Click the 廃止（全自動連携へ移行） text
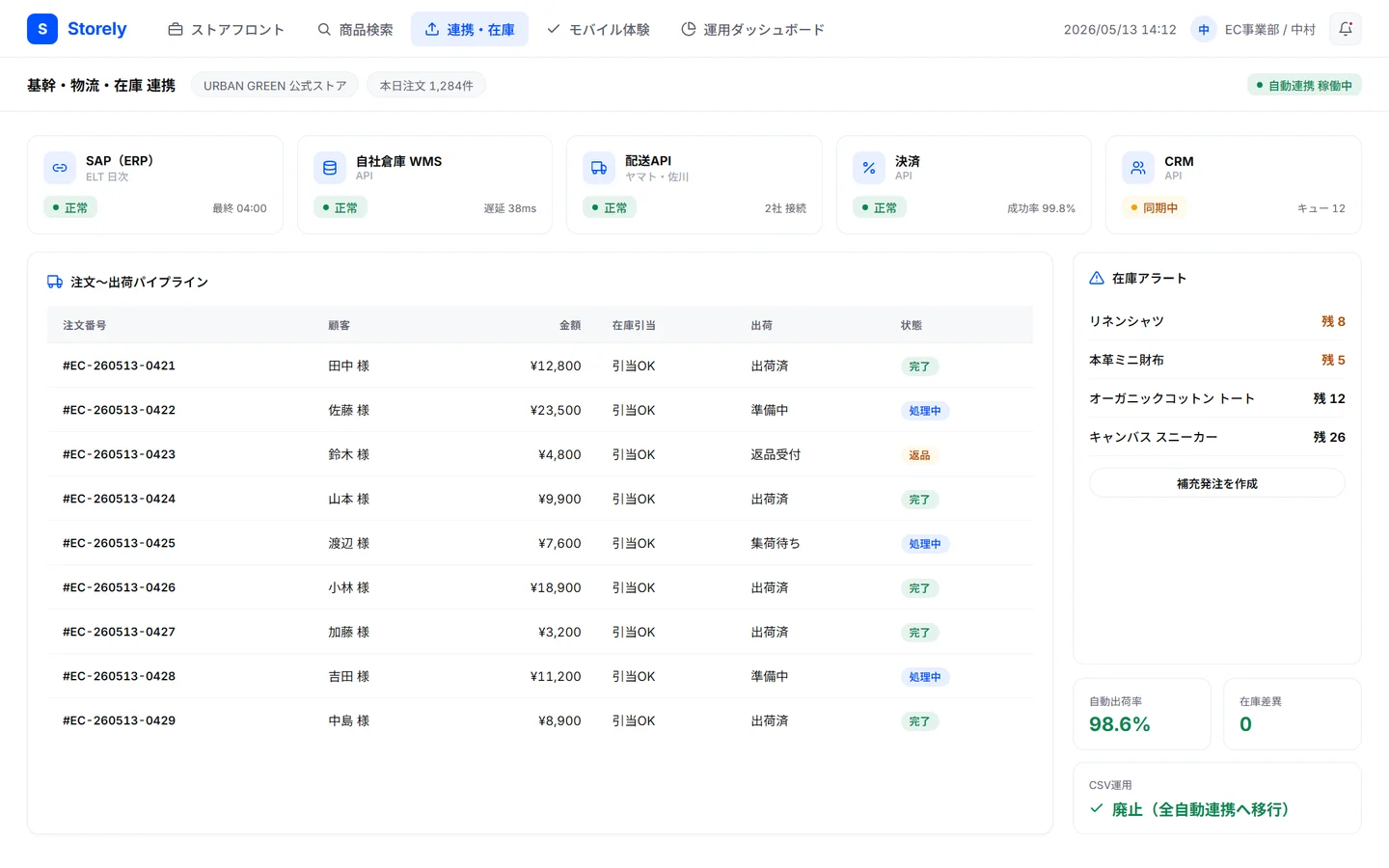This screenshot has height=868, width=1389. [1201, 809]
